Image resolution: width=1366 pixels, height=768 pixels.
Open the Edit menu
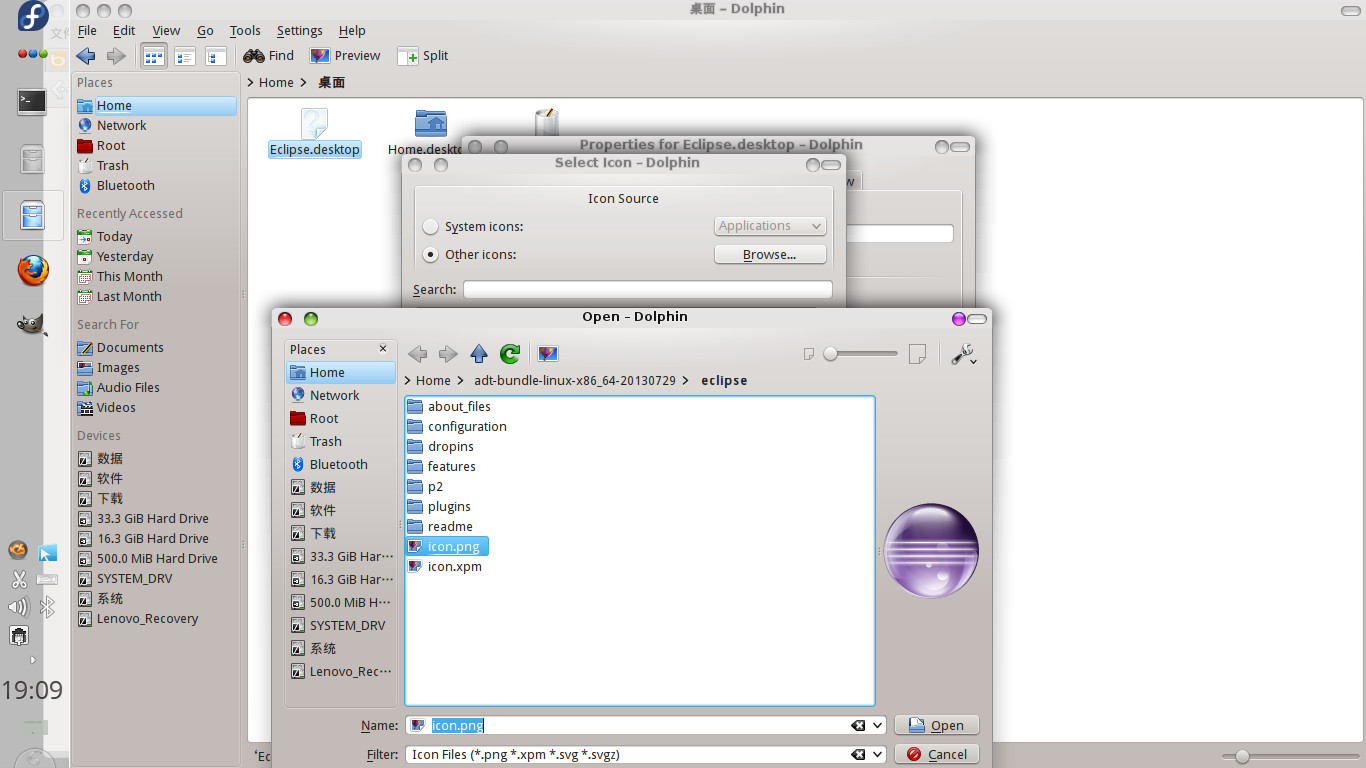124,31
